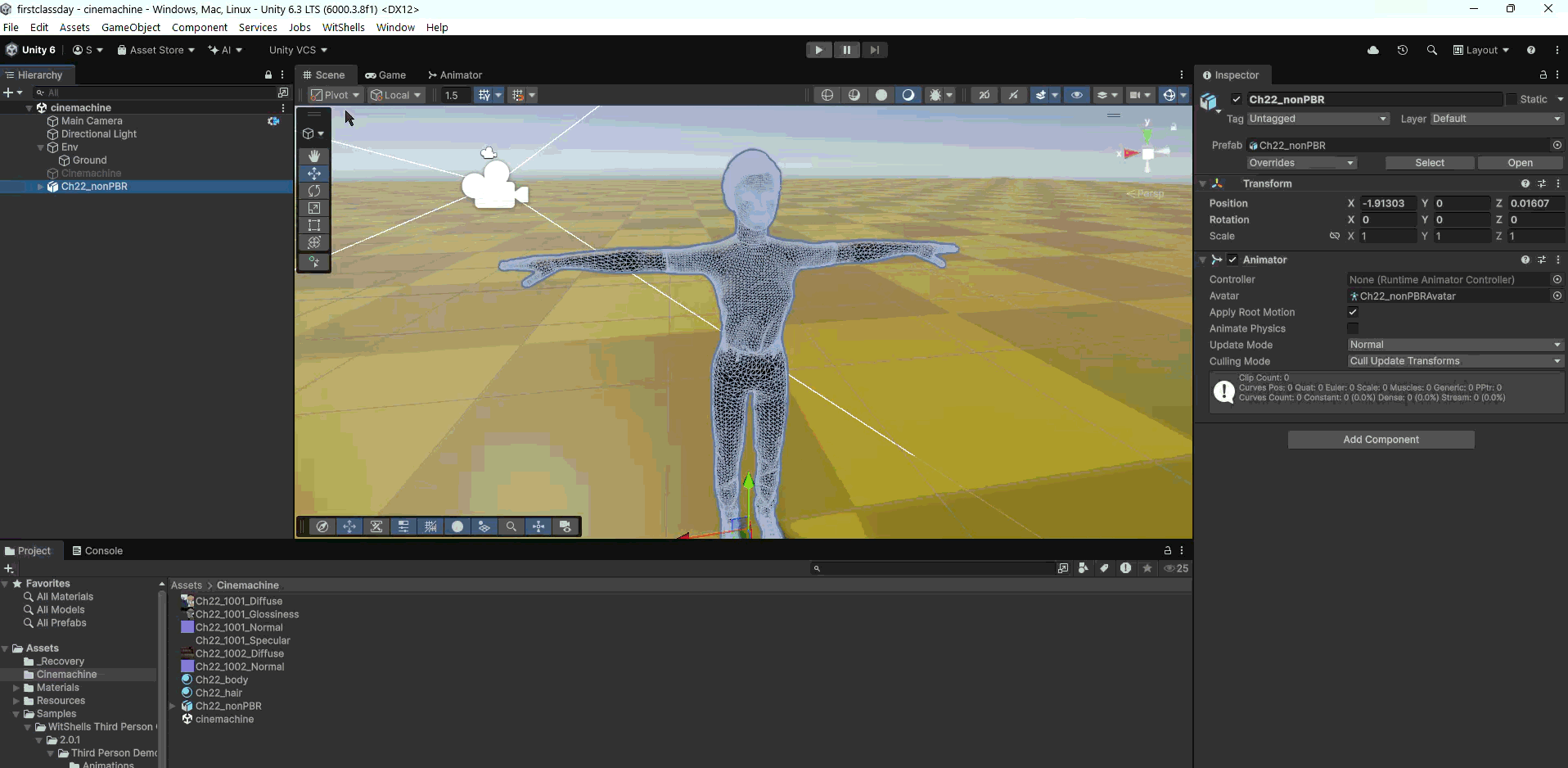Open the global search magnifier
The height and width of the screenshot is (768, 1568).
coord(1431,50)
